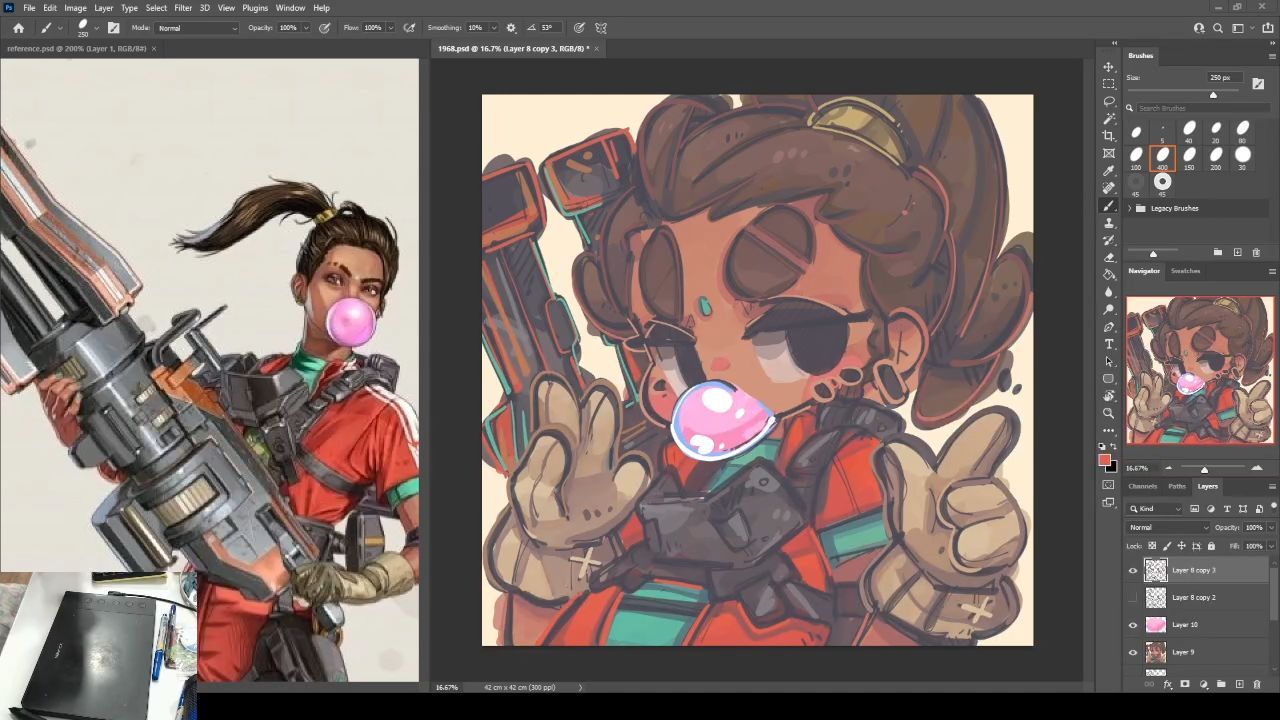The height and width of the screenshot is (720, 1280).
Task: Select the Brush tool in toolbar
Action: click(1108, 205)
